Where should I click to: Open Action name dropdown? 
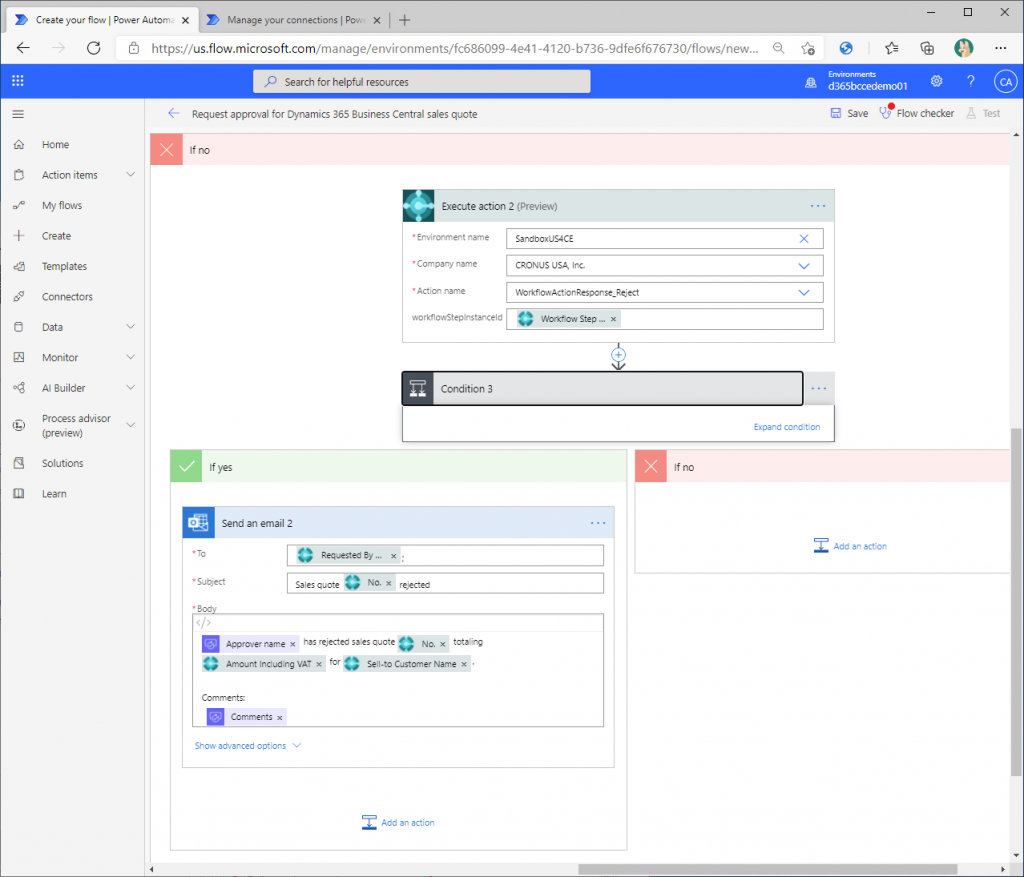(804, 293)
